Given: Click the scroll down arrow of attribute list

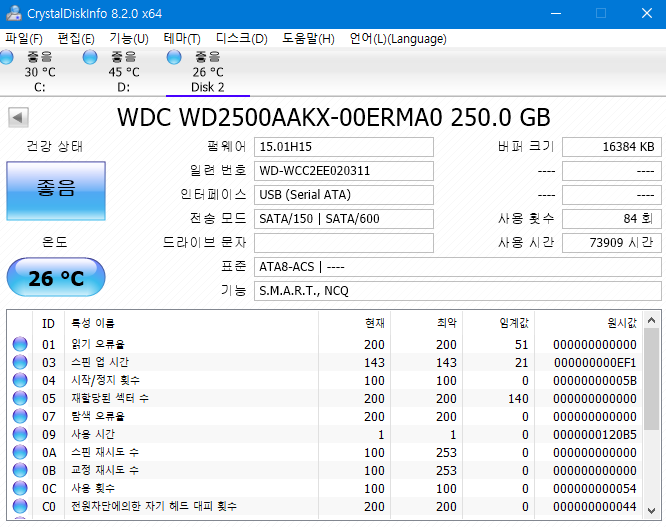Looking at the screenshot, I should tap(652, 510).
